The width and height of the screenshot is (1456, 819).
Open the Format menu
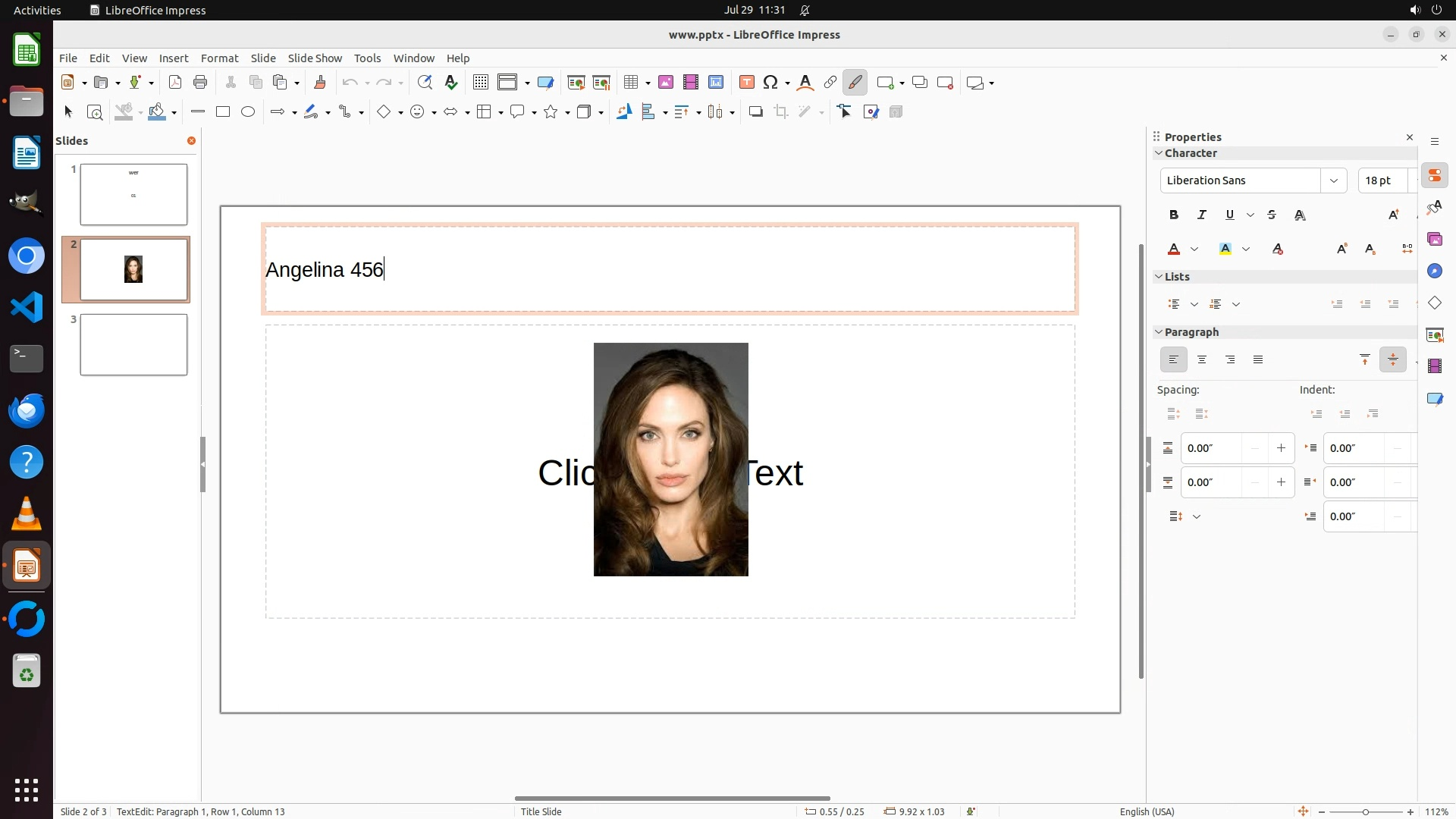tap(219, 58)
